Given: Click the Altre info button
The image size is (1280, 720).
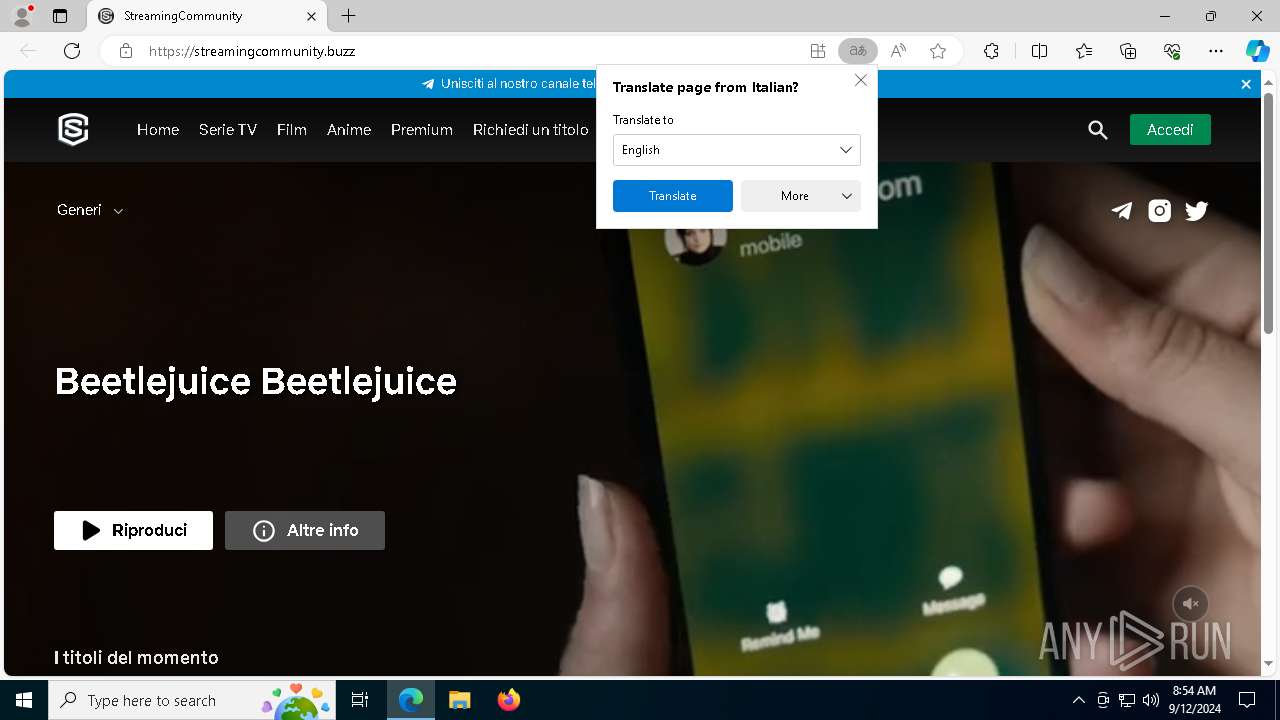Looking at the screenshot, I should coord(305,531).
